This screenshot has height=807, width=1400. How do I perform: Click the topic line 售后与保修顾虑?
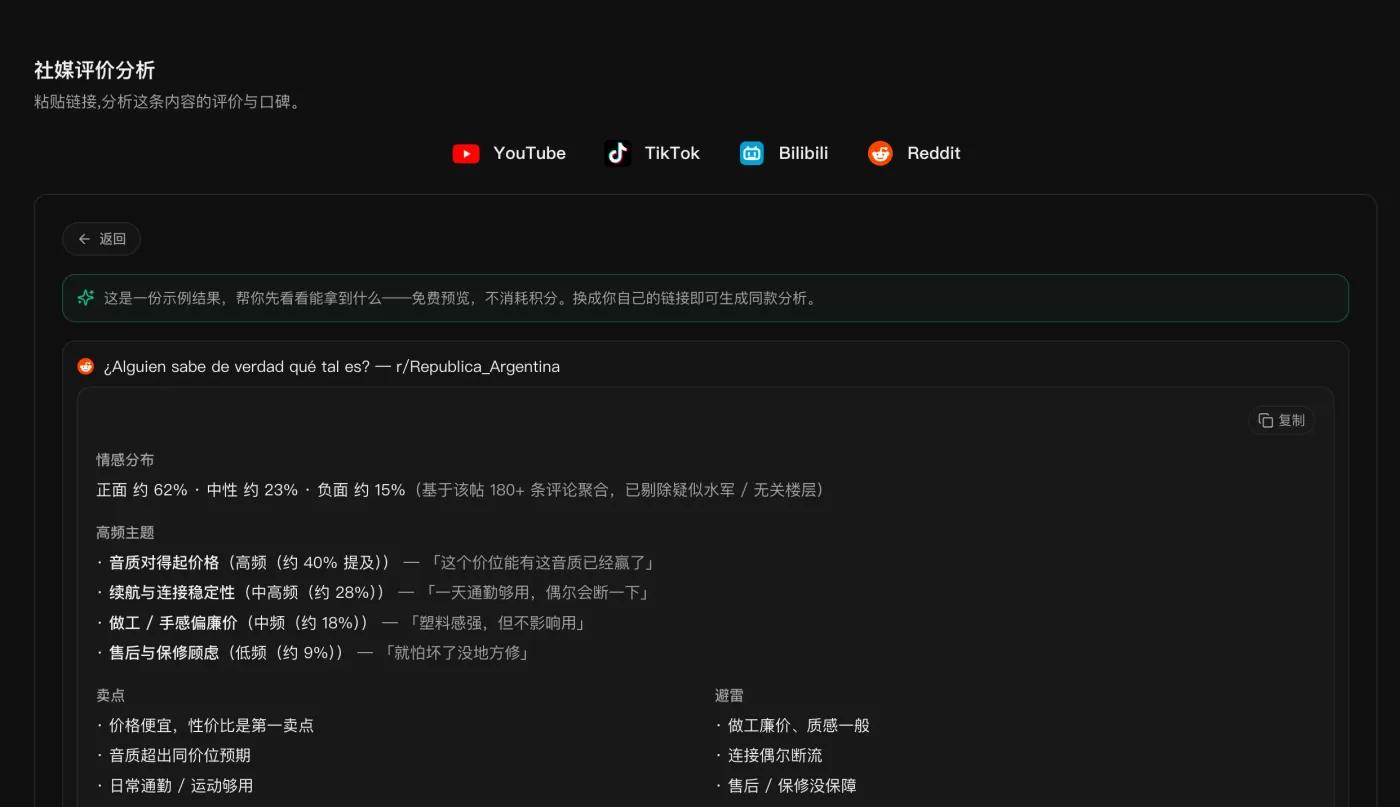tap(312, 653)
